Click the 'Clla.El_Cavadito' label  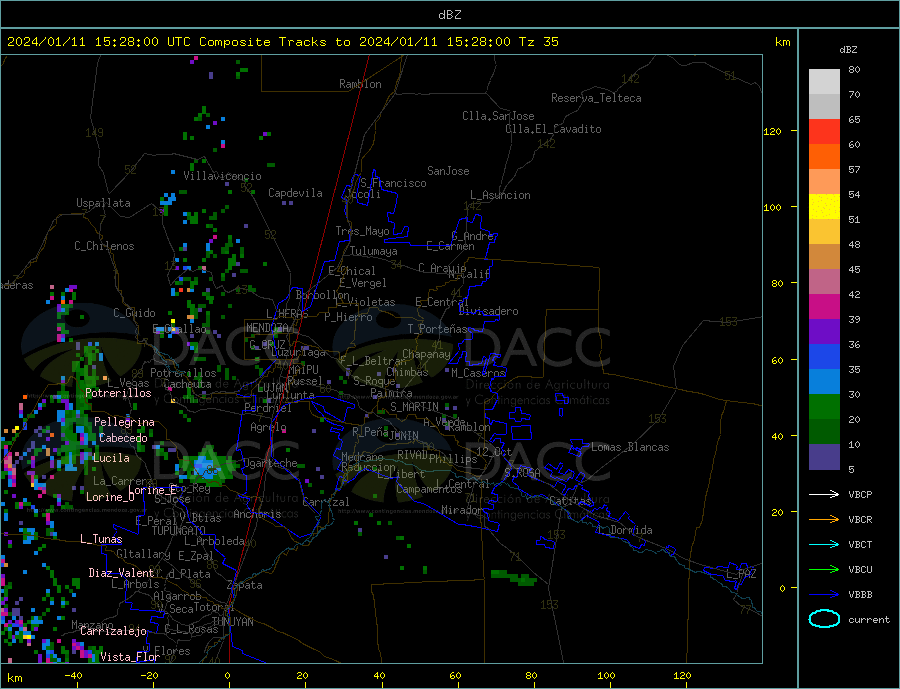(553, 129)
